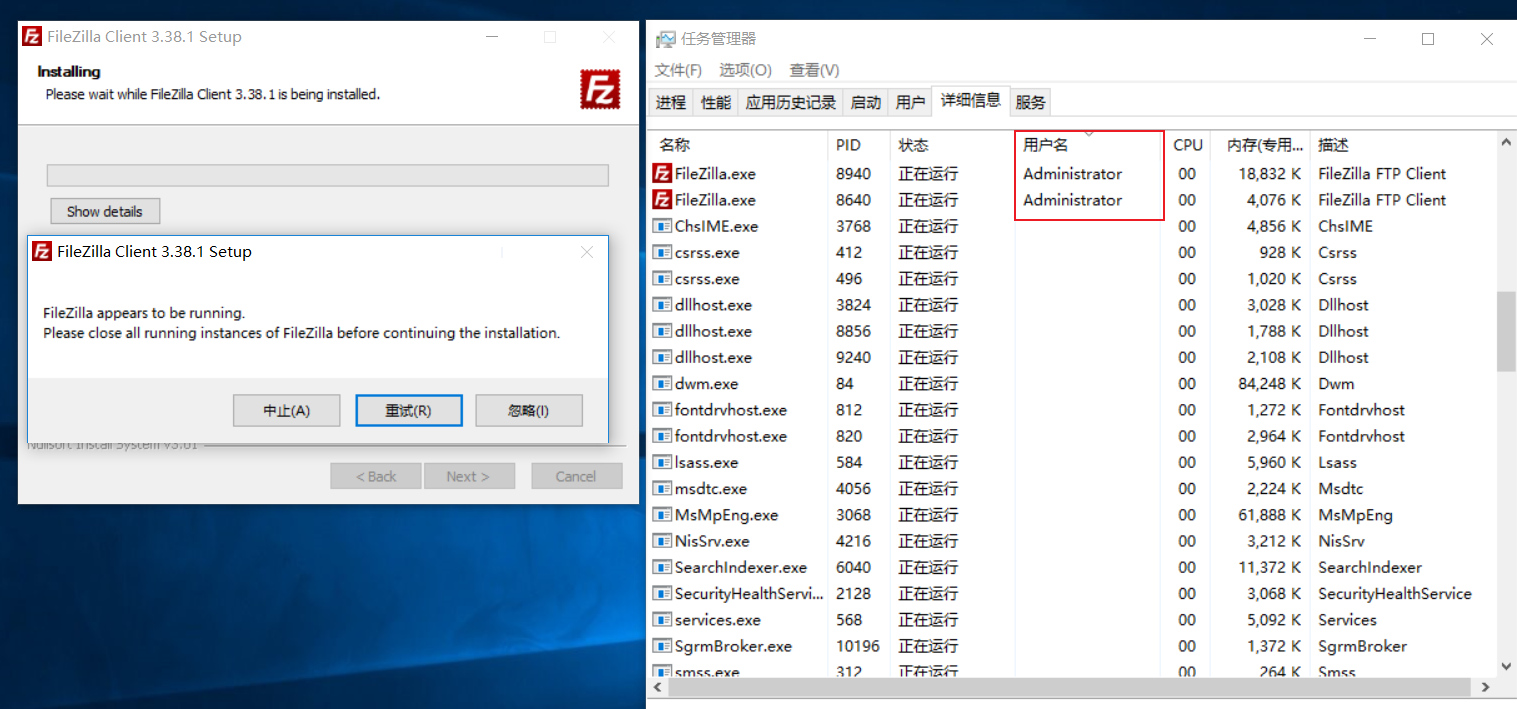Select the FileZilla.exe process with PID 8940
The image size is (1517, 709).
point(720,173)
